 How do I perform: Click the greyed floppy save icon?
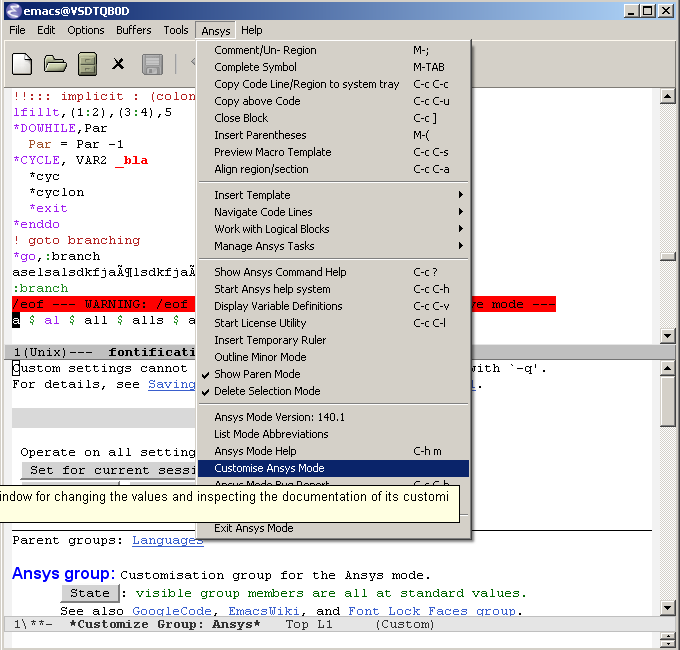point(152,65)
